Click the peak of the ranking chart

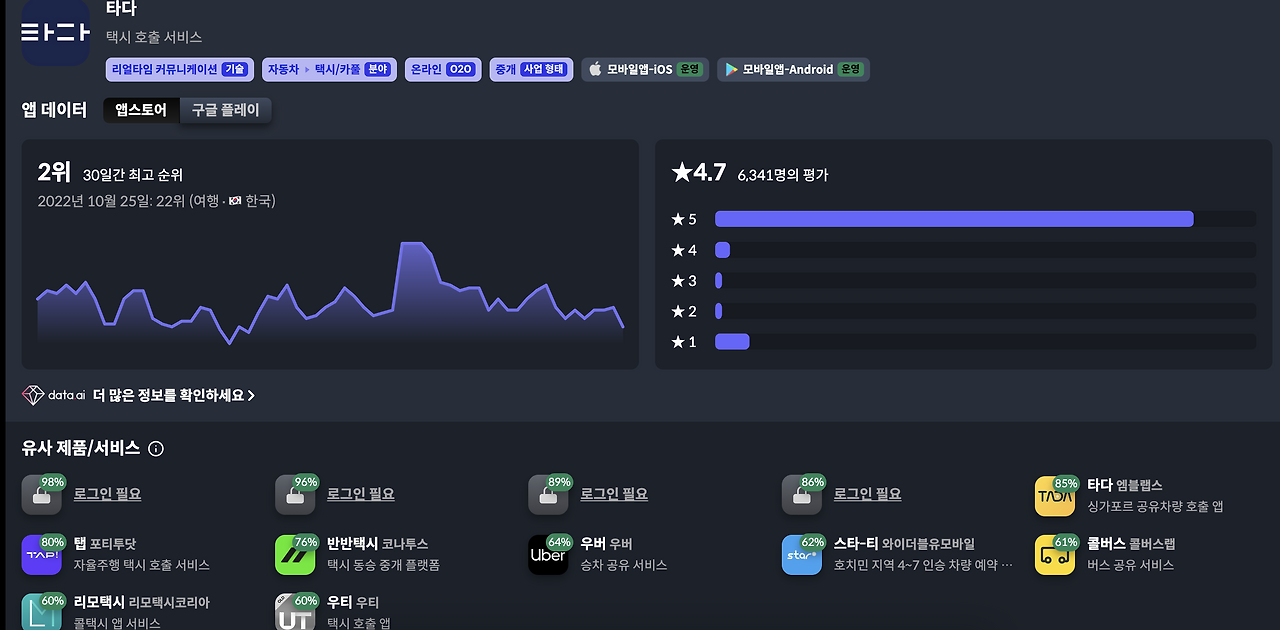pyautogui.click(x=411, y=243)
